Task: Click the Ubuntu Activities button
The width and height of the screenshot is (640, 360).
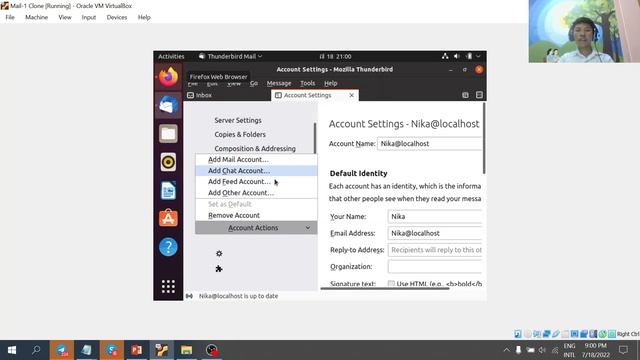Action: [x=171, y=56]
